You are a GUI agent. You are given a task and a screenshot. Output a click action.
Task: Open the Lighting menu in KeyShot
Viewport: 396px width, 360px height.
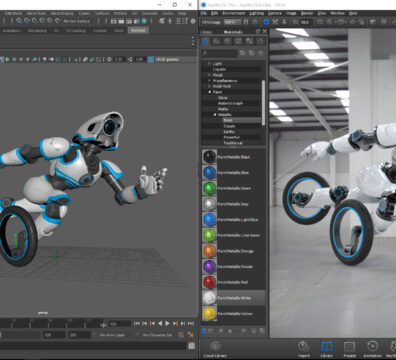pos(256,13)
